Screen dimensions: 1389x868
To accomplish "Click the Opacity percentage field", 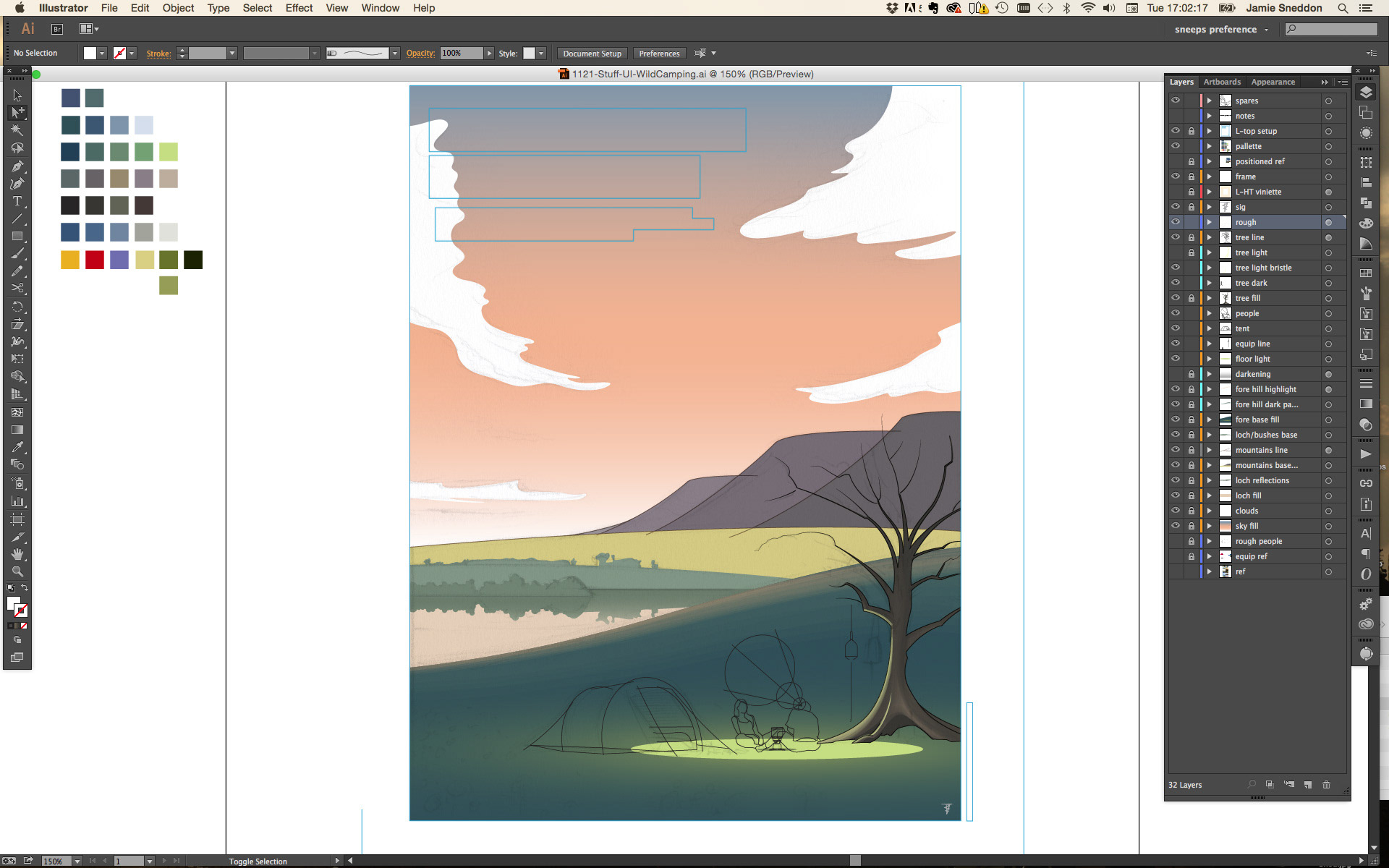I will tap(461, 54).
